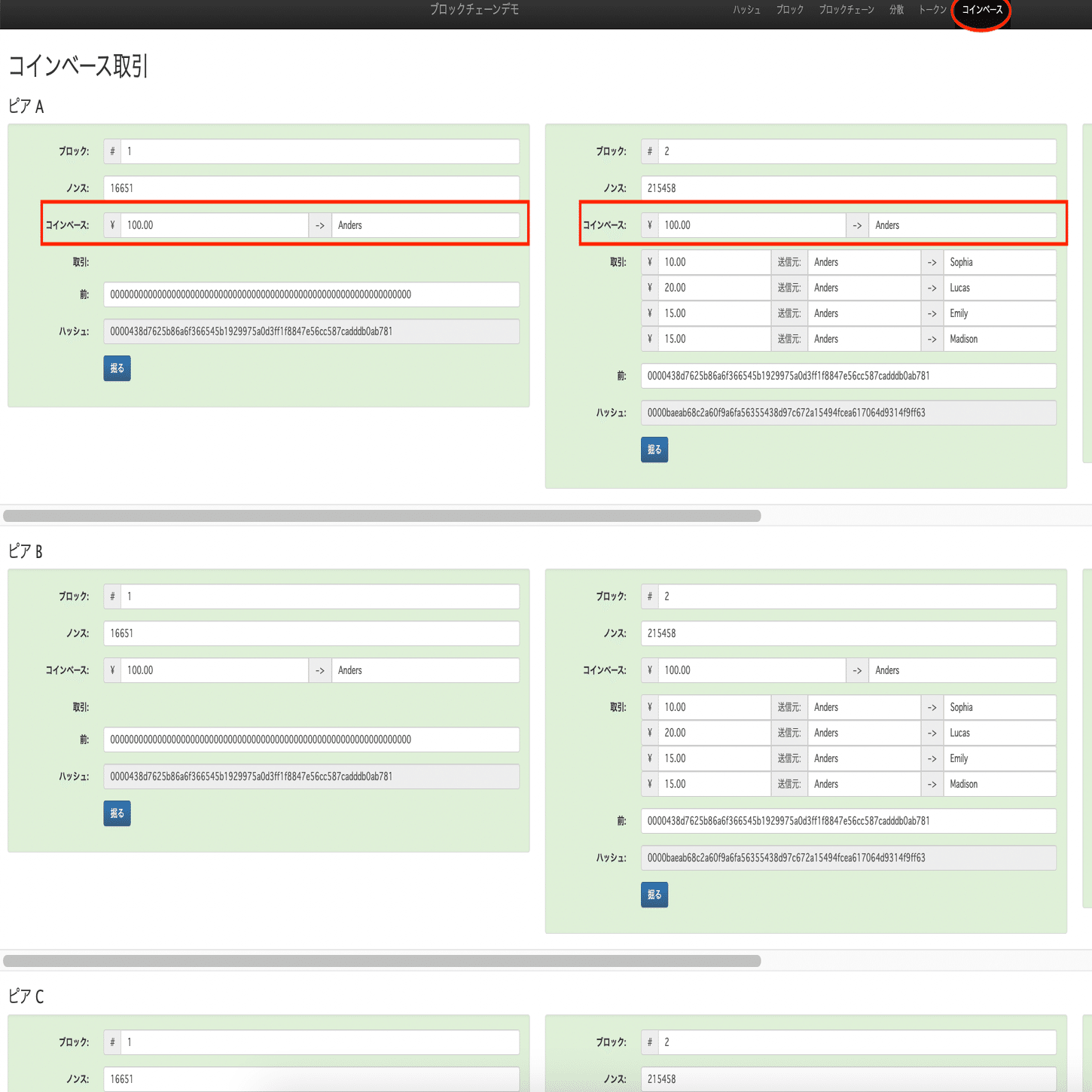Slide Peer A horizontal scrollbar

point(382,516)
